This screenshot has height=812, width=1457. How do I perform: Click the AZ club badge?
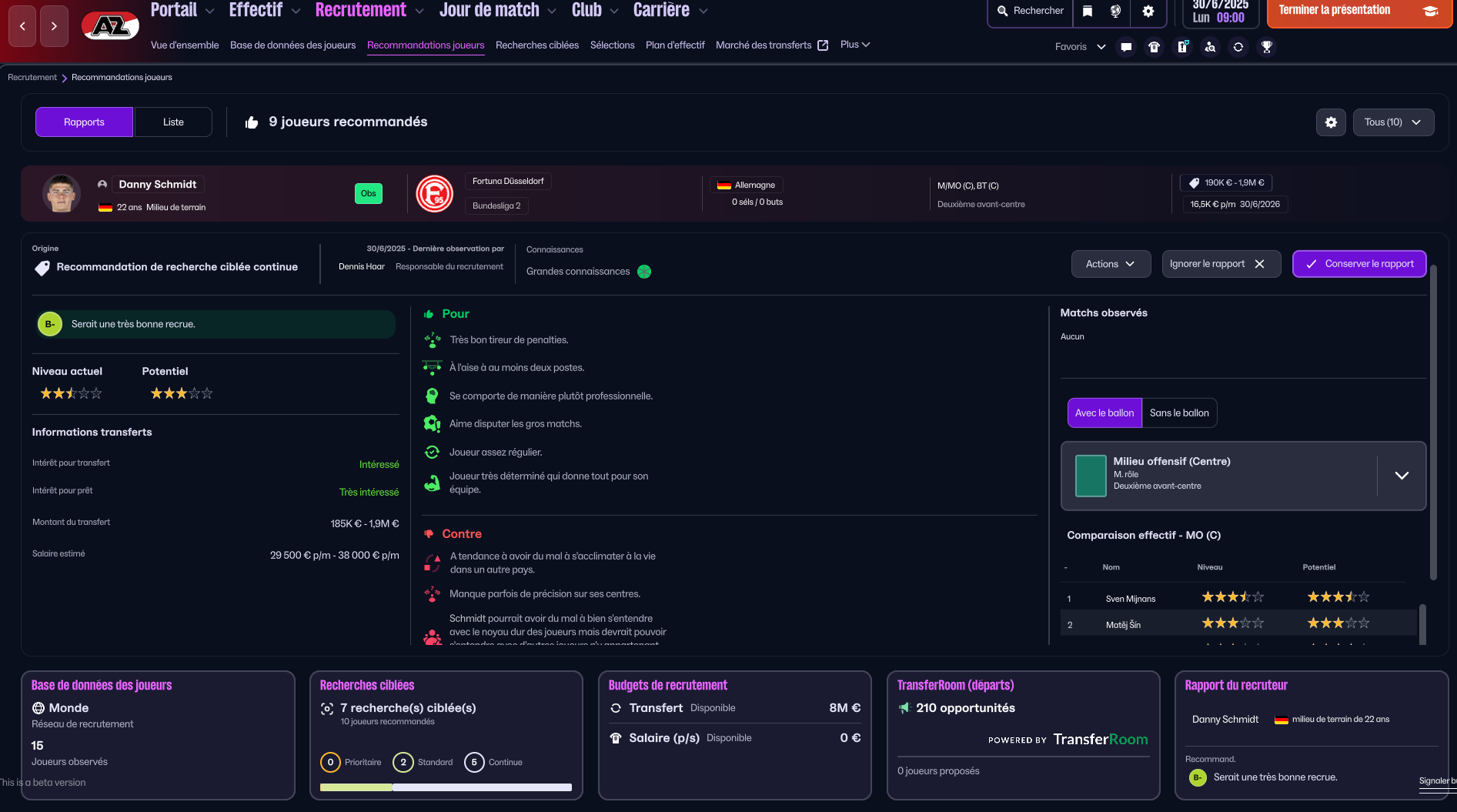(110, 26)
